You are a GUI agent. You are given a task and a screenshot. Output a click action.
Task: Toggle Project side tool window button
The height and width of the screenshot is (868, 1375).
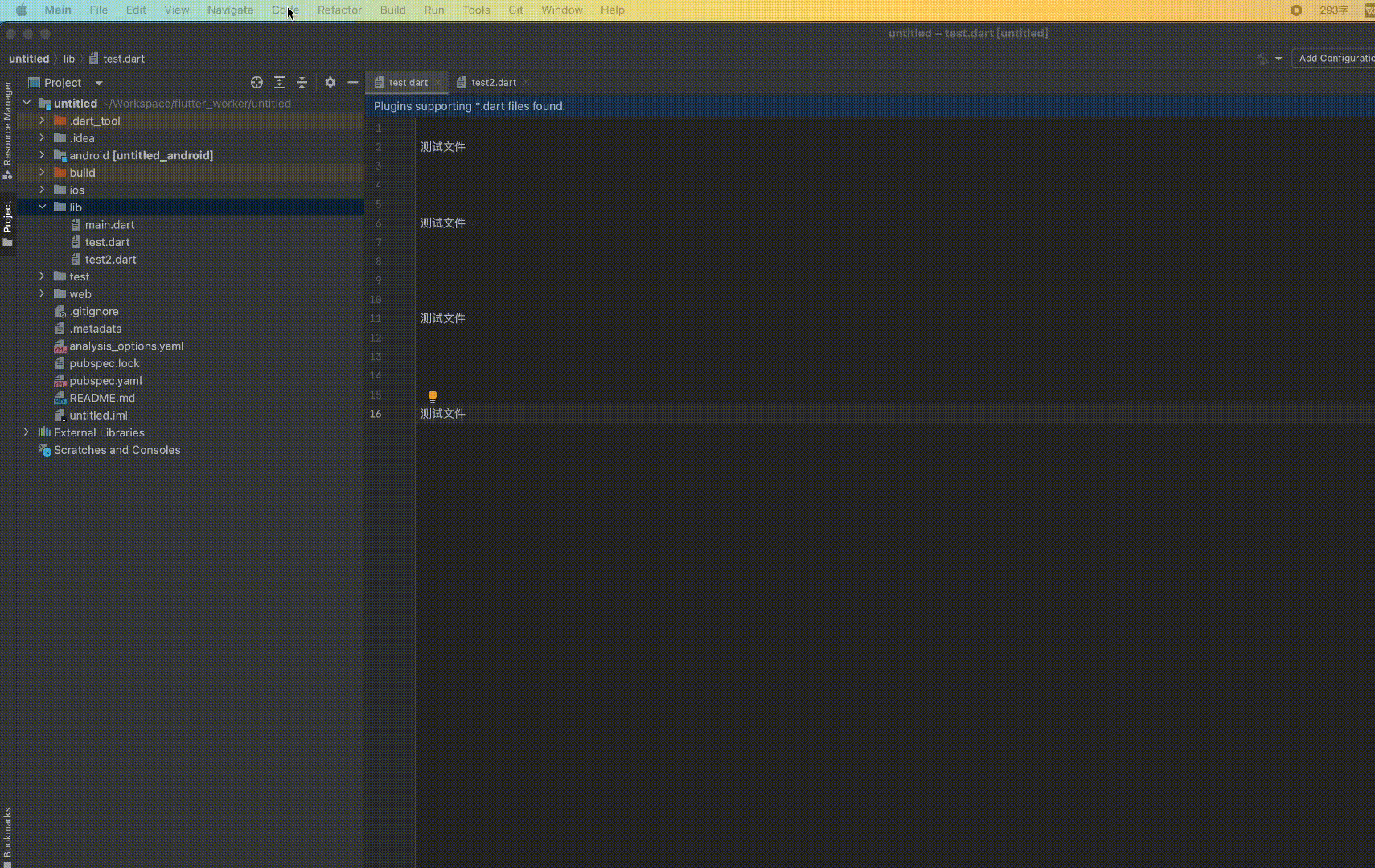8,224
